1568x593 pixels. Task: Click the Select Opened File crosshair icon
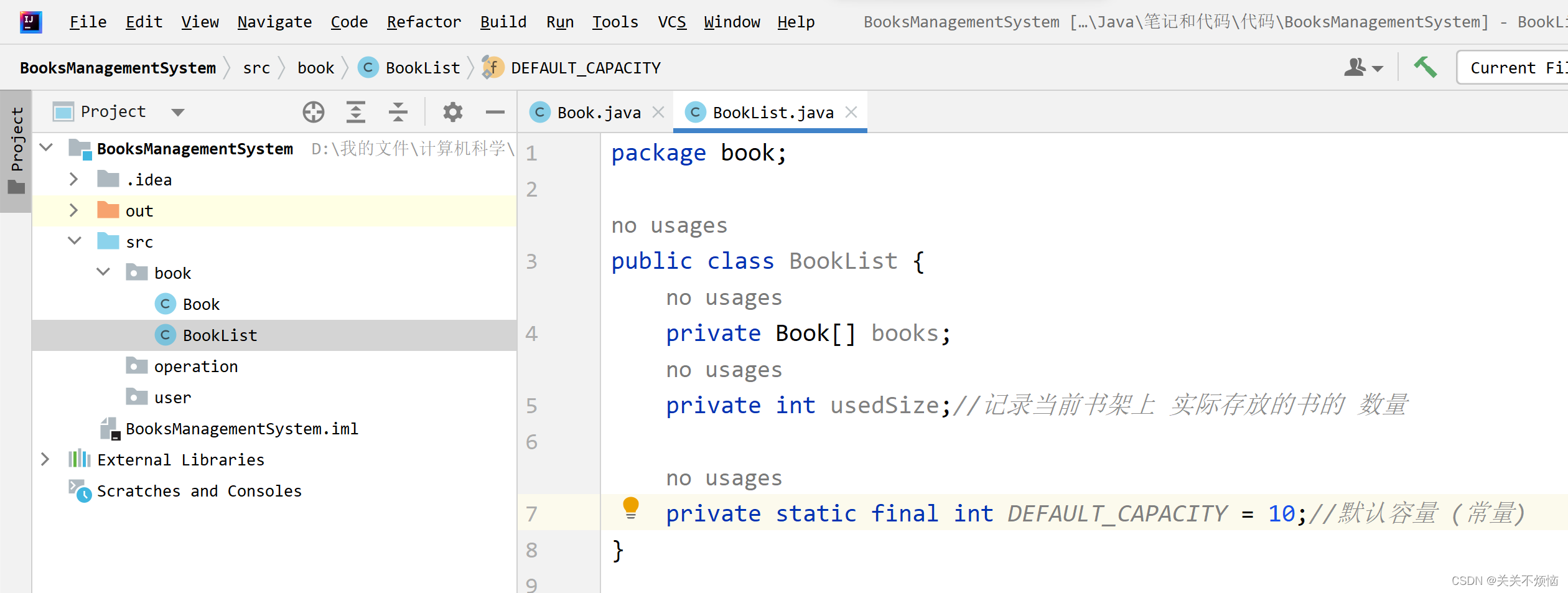(x=314, y=112)
